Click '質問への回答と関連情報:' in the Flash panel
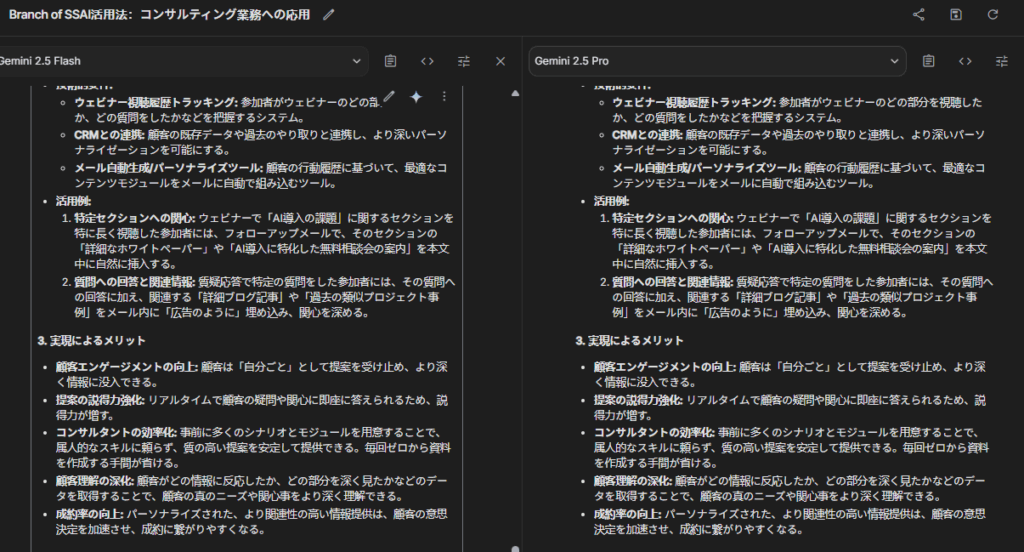The width and height of the screenshot is (1024, 552). [134, 282]
